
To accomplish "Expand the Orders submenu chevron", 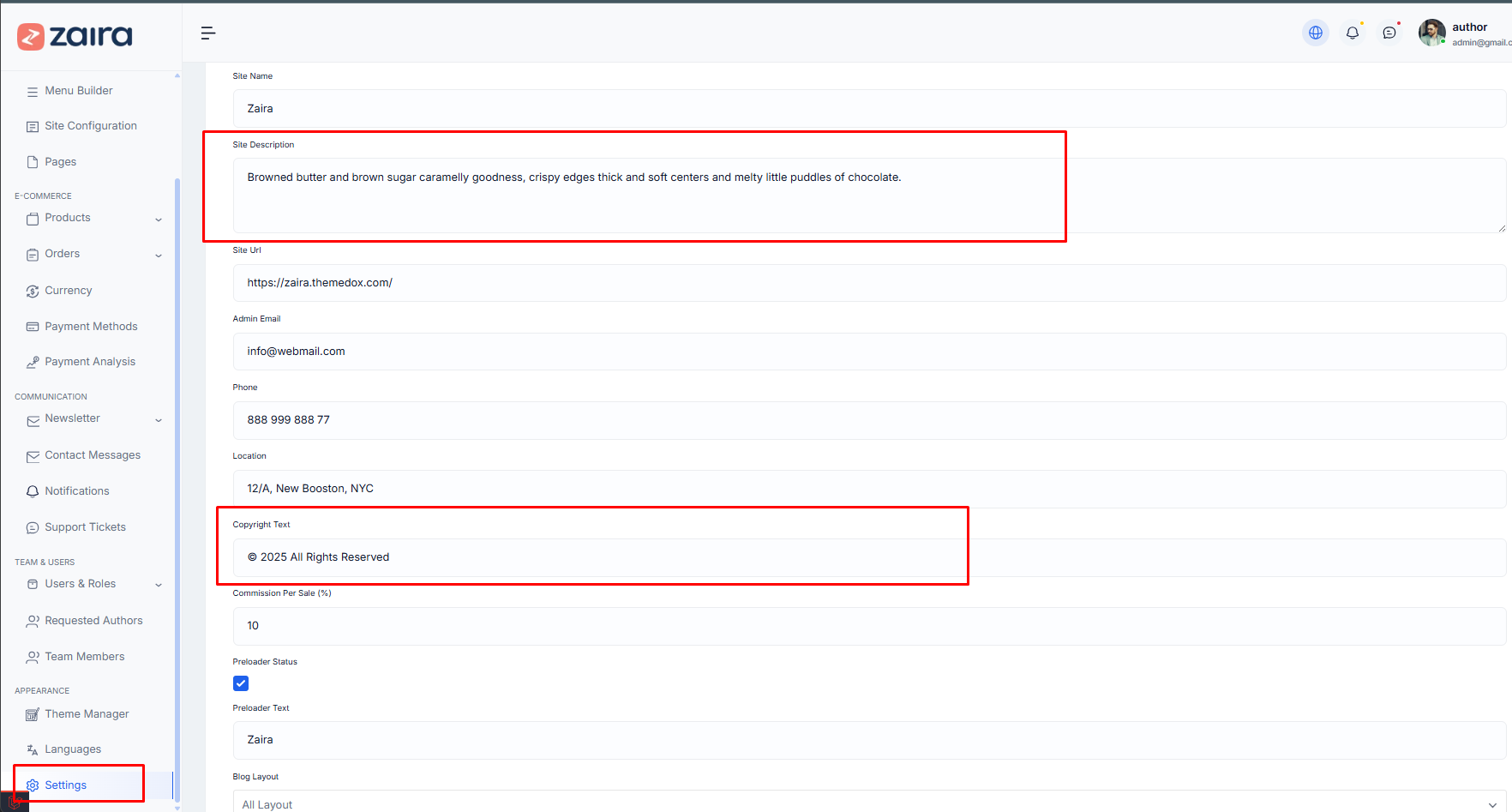I will point(159,256).
